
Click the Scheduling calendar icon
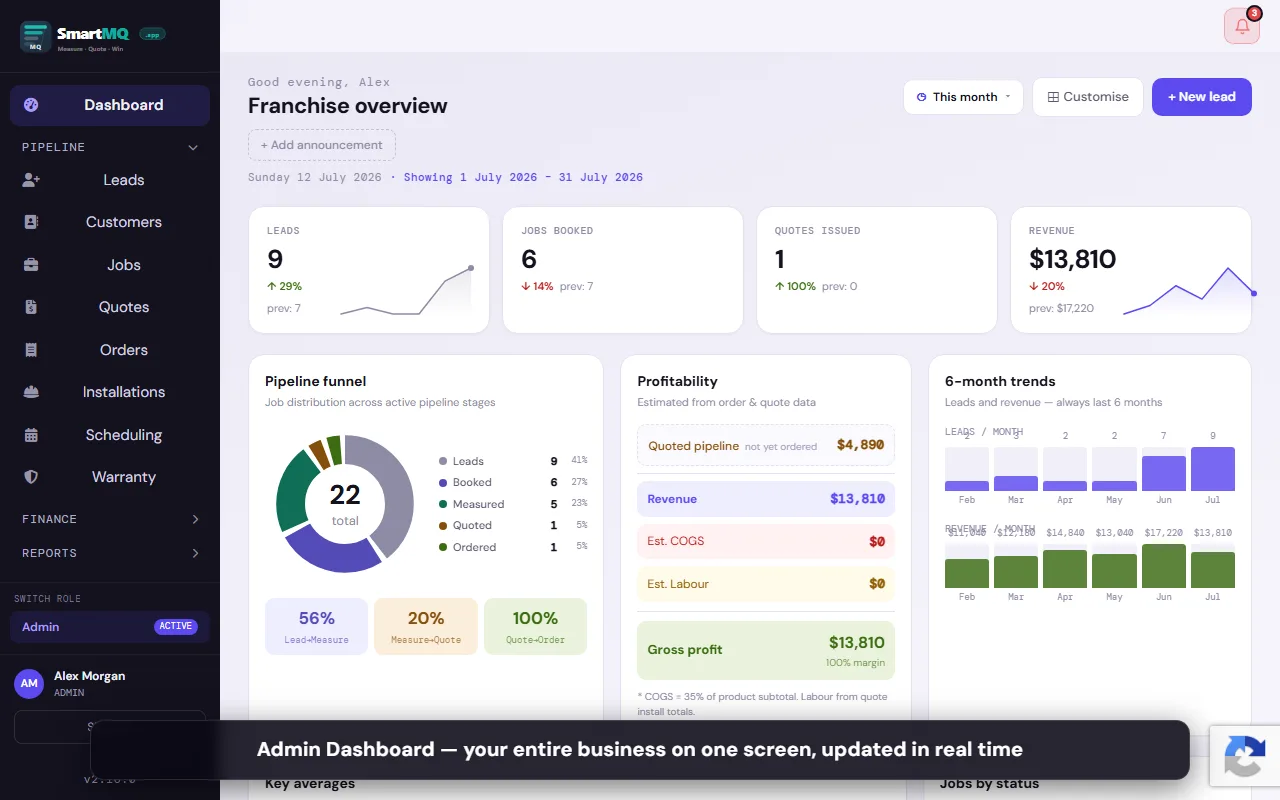31,435
